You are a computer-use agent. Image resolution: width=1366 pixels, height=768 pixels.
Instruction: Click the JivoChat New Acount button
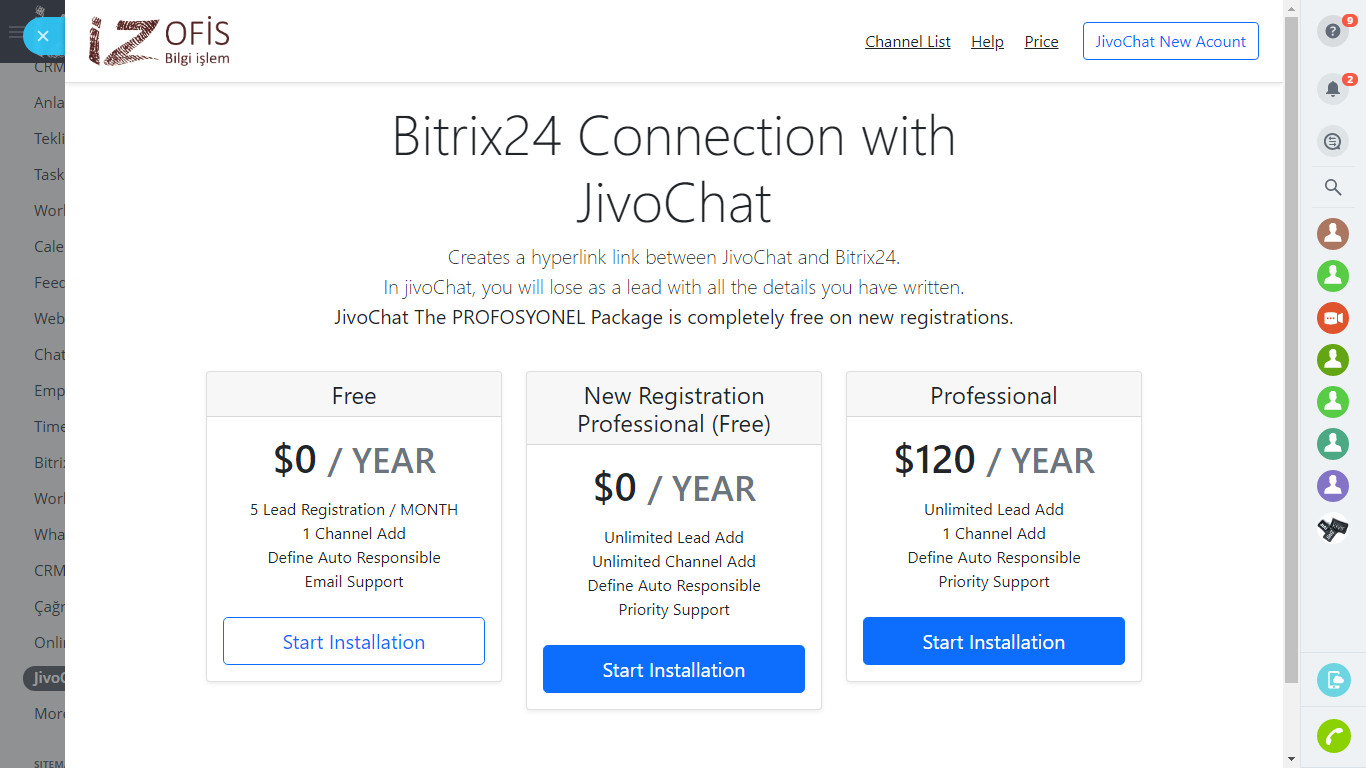pyautogui.click(x=1170, y=42)
